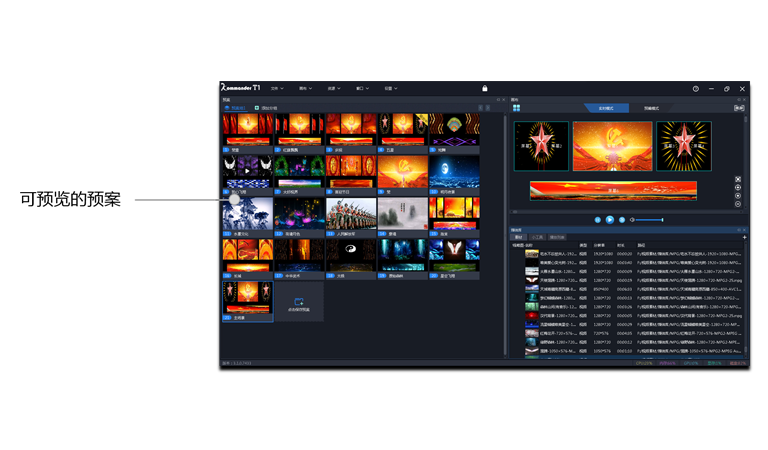Click the stop button right of play
Image resolution: width=768 pixels, height=450 pixels.
click(621, 219)
